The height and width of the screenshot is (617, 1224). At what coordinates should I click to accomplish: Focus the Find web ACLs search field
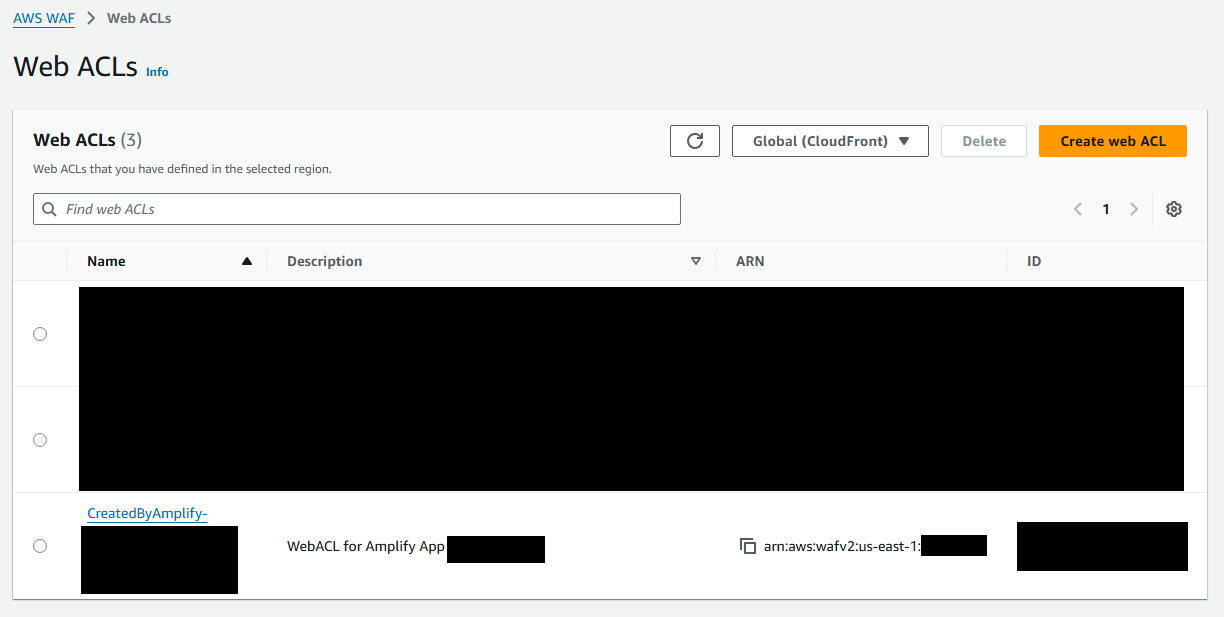pyautogui.click(x=357, y=209)
